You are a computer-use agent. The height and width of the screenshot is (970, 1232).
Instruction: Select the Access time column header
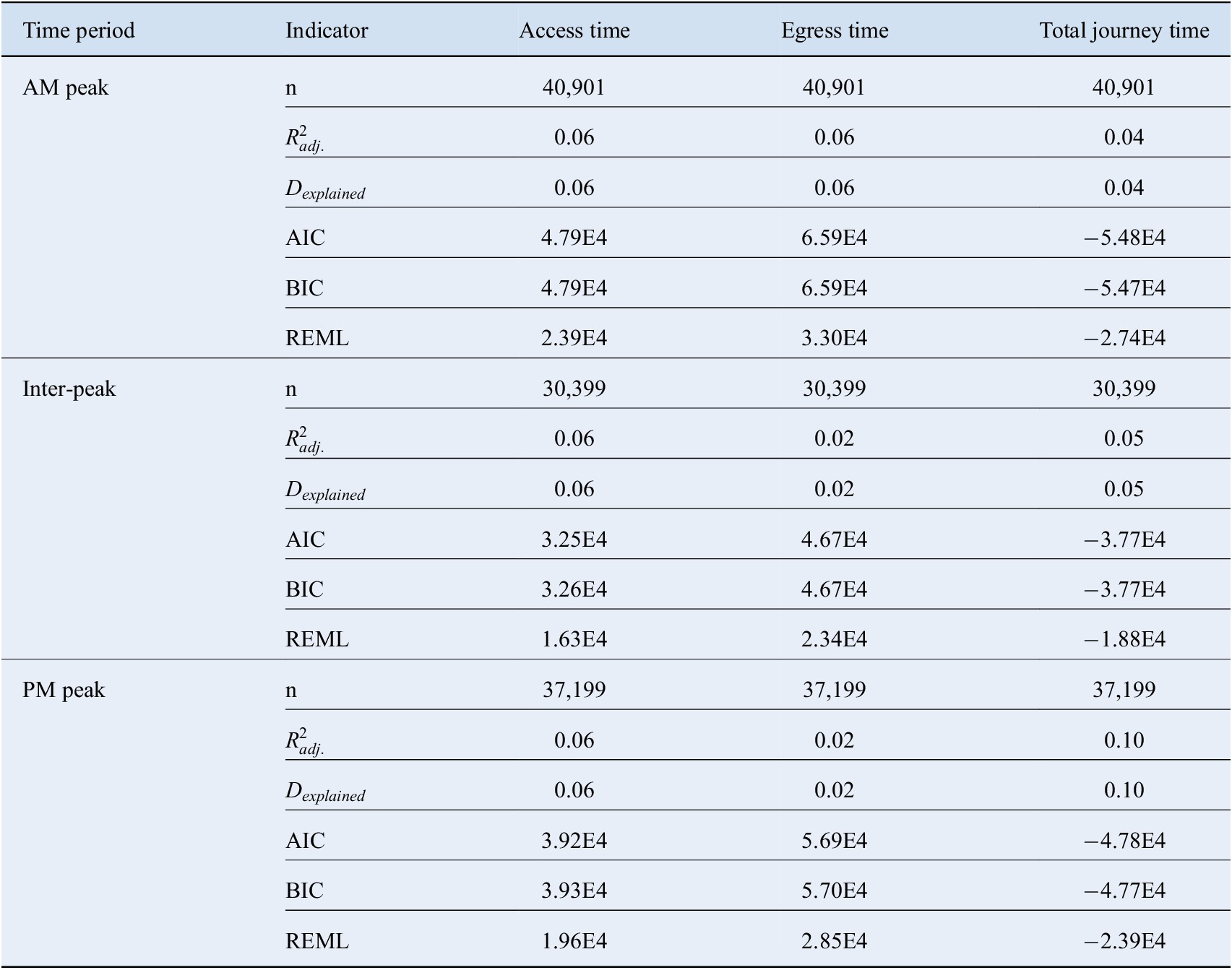coord(574,31)
